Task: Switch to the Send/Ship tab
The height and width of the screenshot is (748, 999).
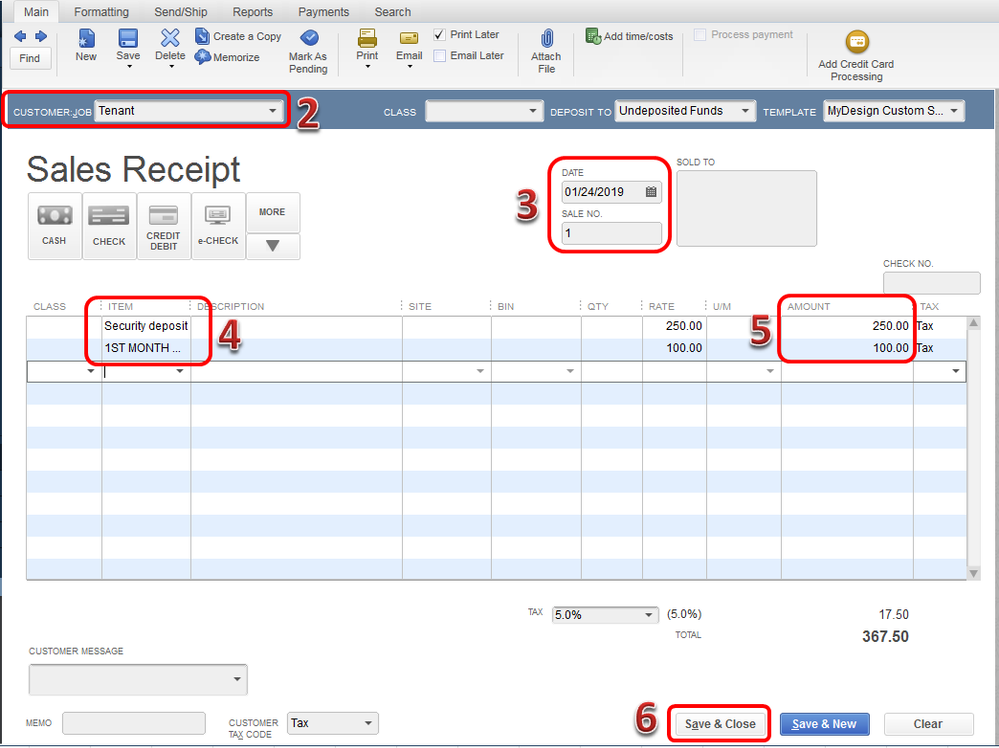Action: 181,12
